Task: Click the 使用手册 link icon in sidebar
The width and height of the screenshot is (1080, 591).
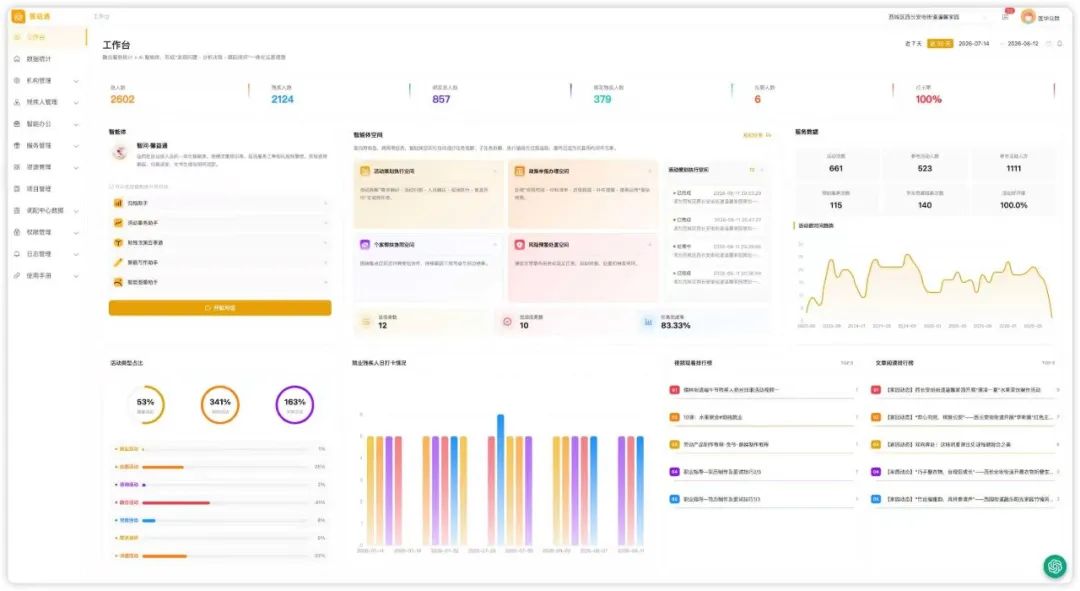Action: point(17,276)
